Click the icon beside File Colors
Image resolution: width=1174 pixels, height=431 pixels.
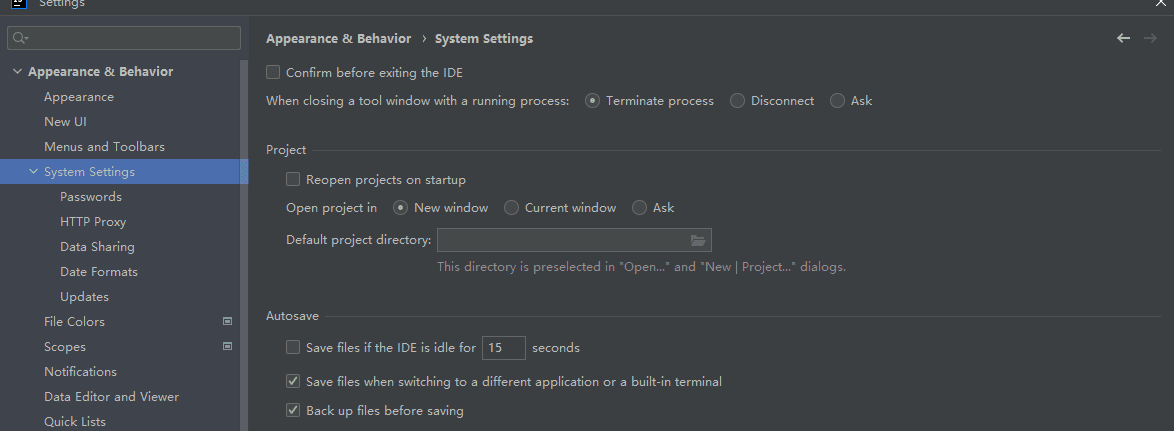(x=227, y=322)
